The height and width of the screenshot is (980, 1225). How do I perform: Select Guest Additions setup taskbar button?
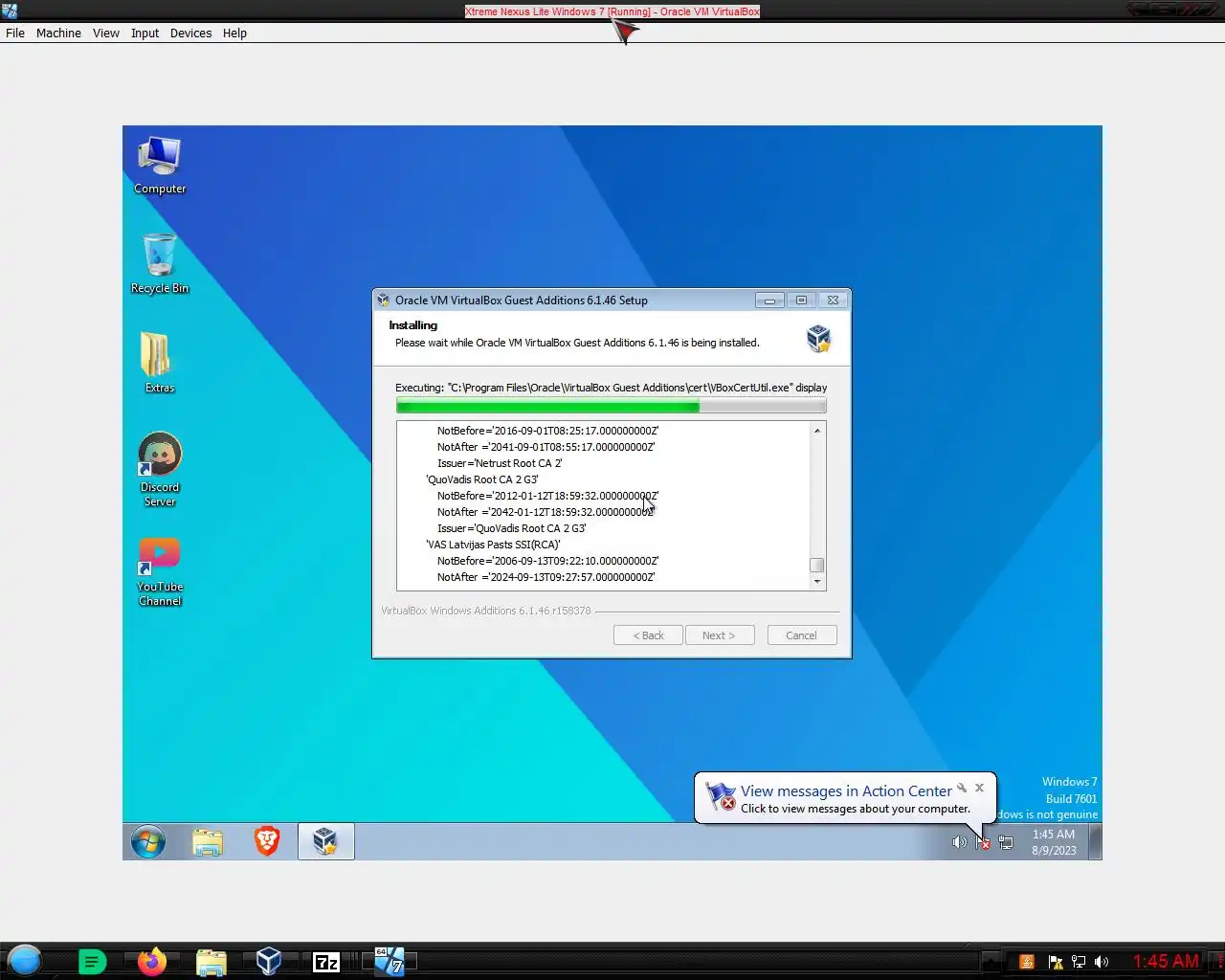[x=325, y=841]
